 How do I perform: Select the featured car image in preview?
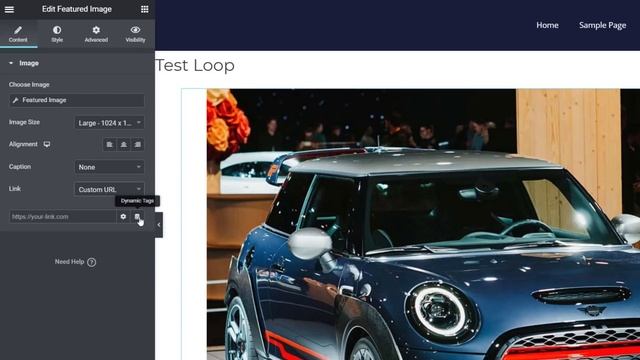click(x=423, y=224)
